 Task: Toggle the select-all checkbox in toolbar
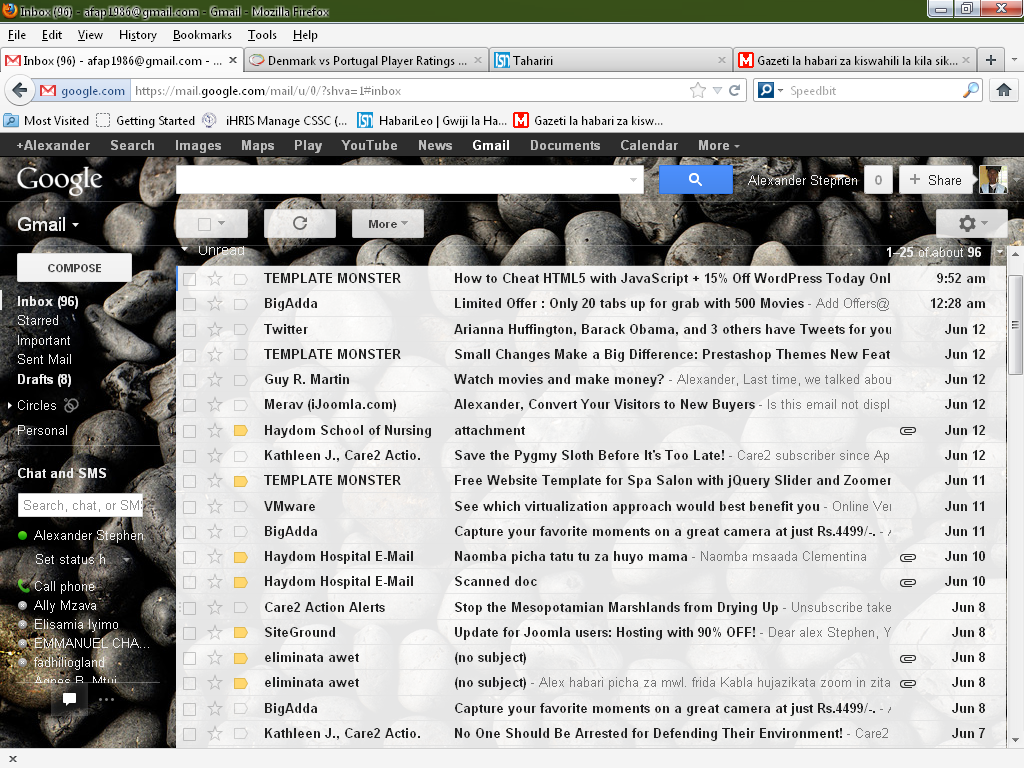204,224
